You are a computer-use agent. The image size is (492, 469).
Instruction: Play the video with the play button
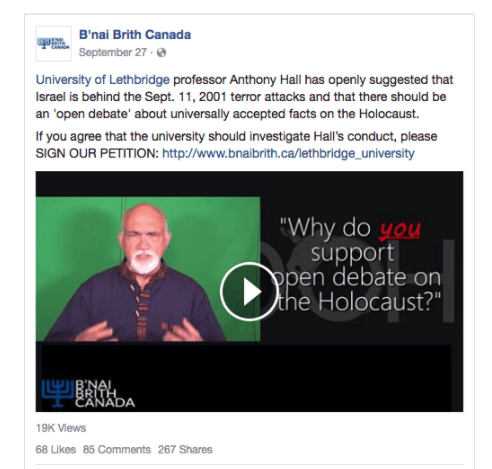point(249,292)
